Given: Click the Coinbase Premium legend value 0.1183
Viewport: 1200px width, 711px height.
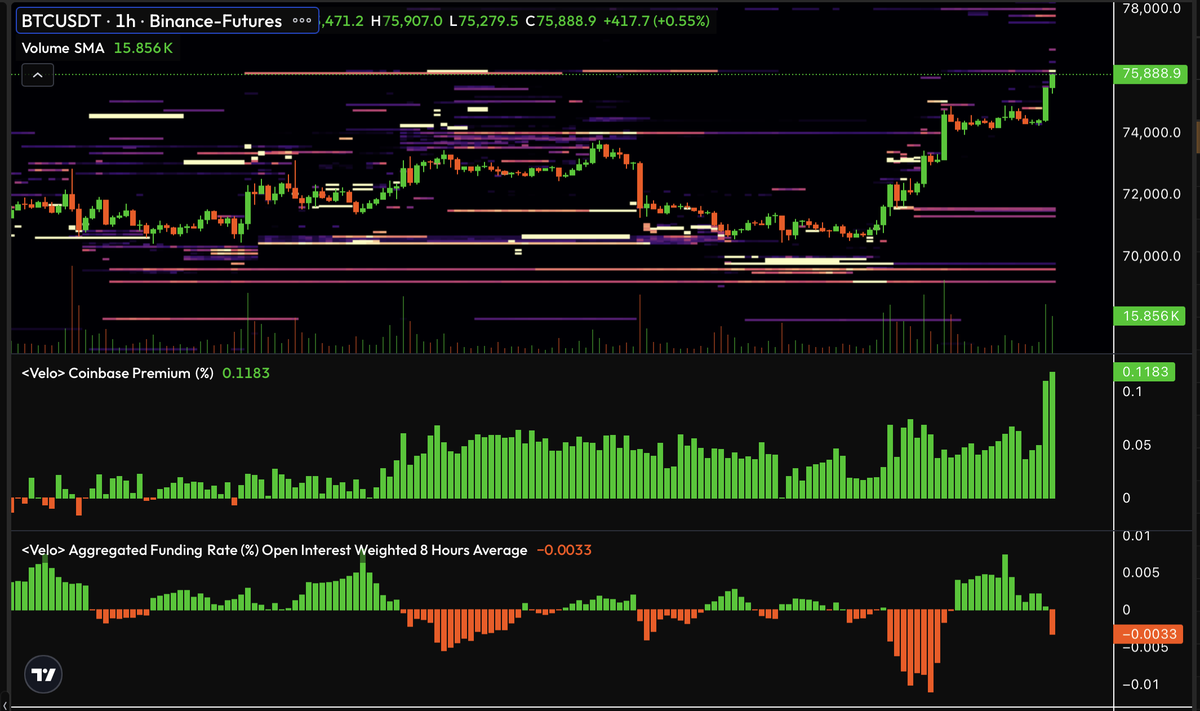Looking at the screenshot, I should click(246, 372).
